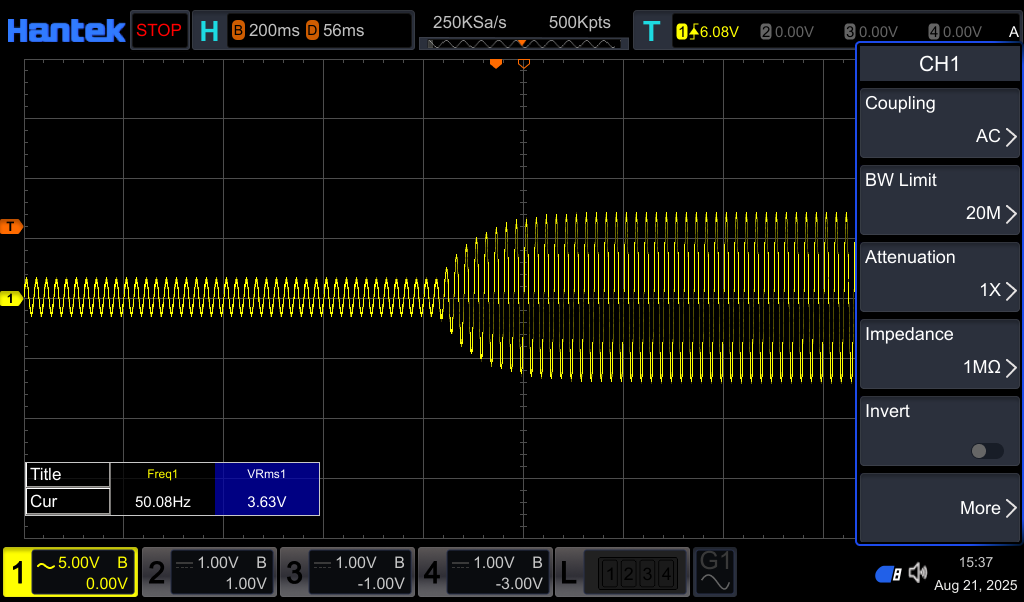
Task: Enable channel 2 in the bottom bar
Action: coord(208,572)
